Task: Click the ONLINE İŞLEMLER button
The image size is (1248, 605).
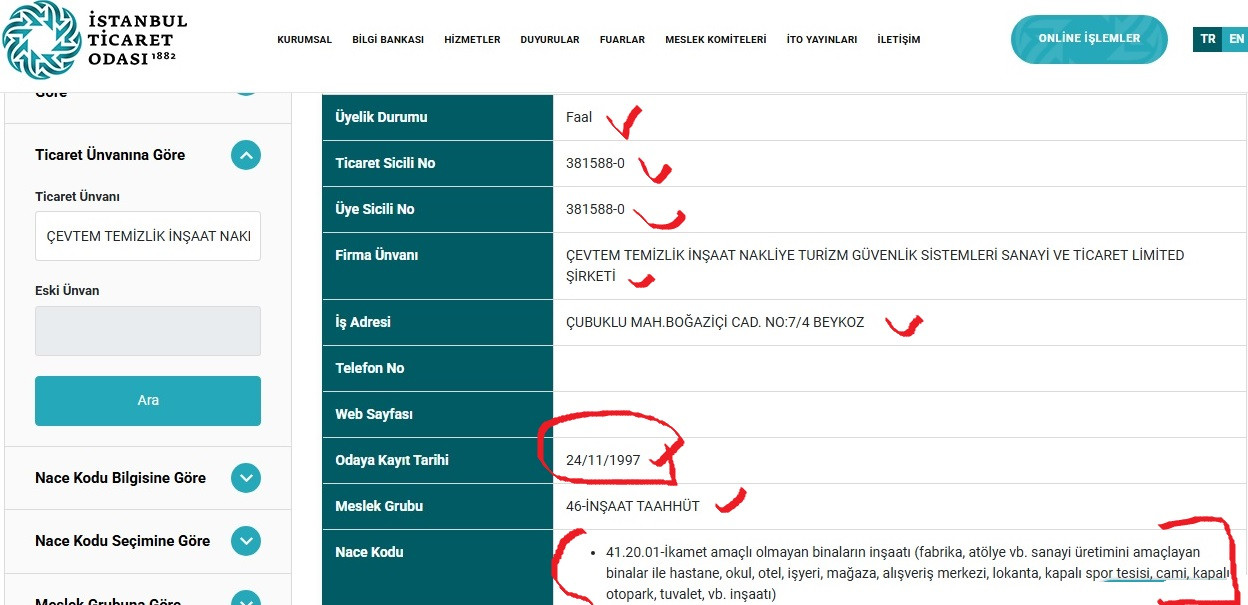Action: click(x=1089, y=39)
